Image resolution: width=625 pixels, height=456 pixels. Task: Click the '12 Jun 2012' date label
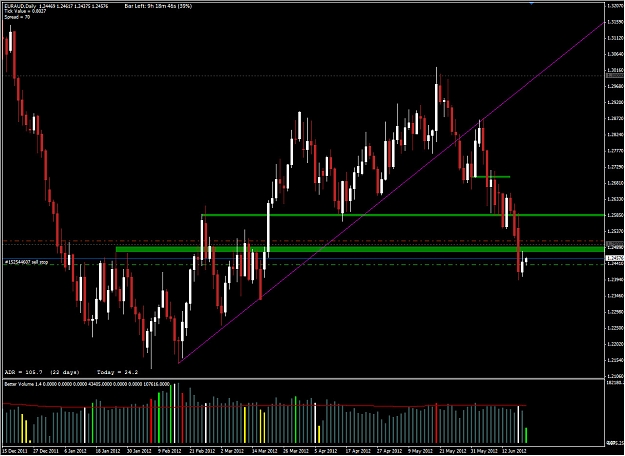[513, 450]
